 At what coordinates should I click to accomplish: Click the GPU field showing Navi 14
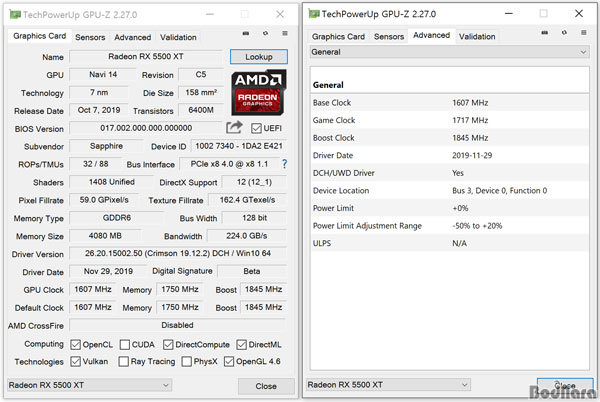click(103, 75)
